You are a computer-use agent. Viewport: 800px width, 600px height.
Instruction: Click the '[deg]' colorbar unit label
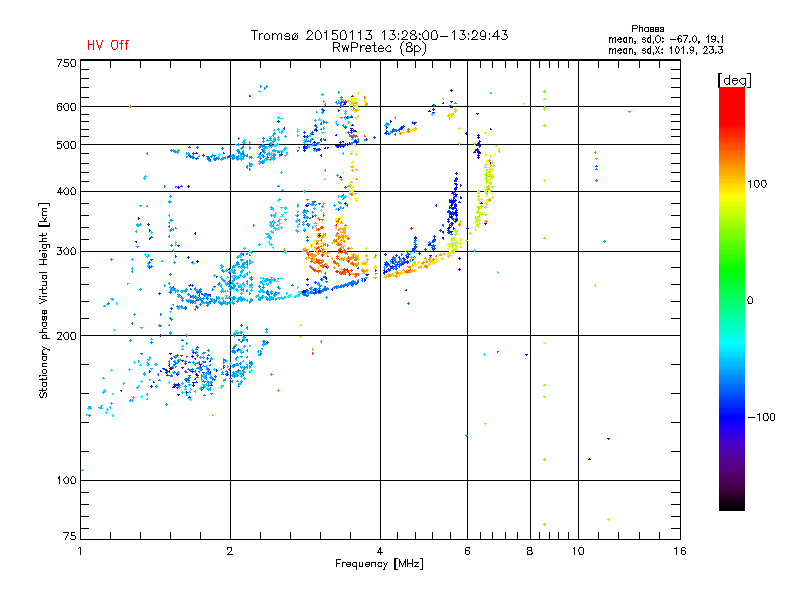(734, 80)
